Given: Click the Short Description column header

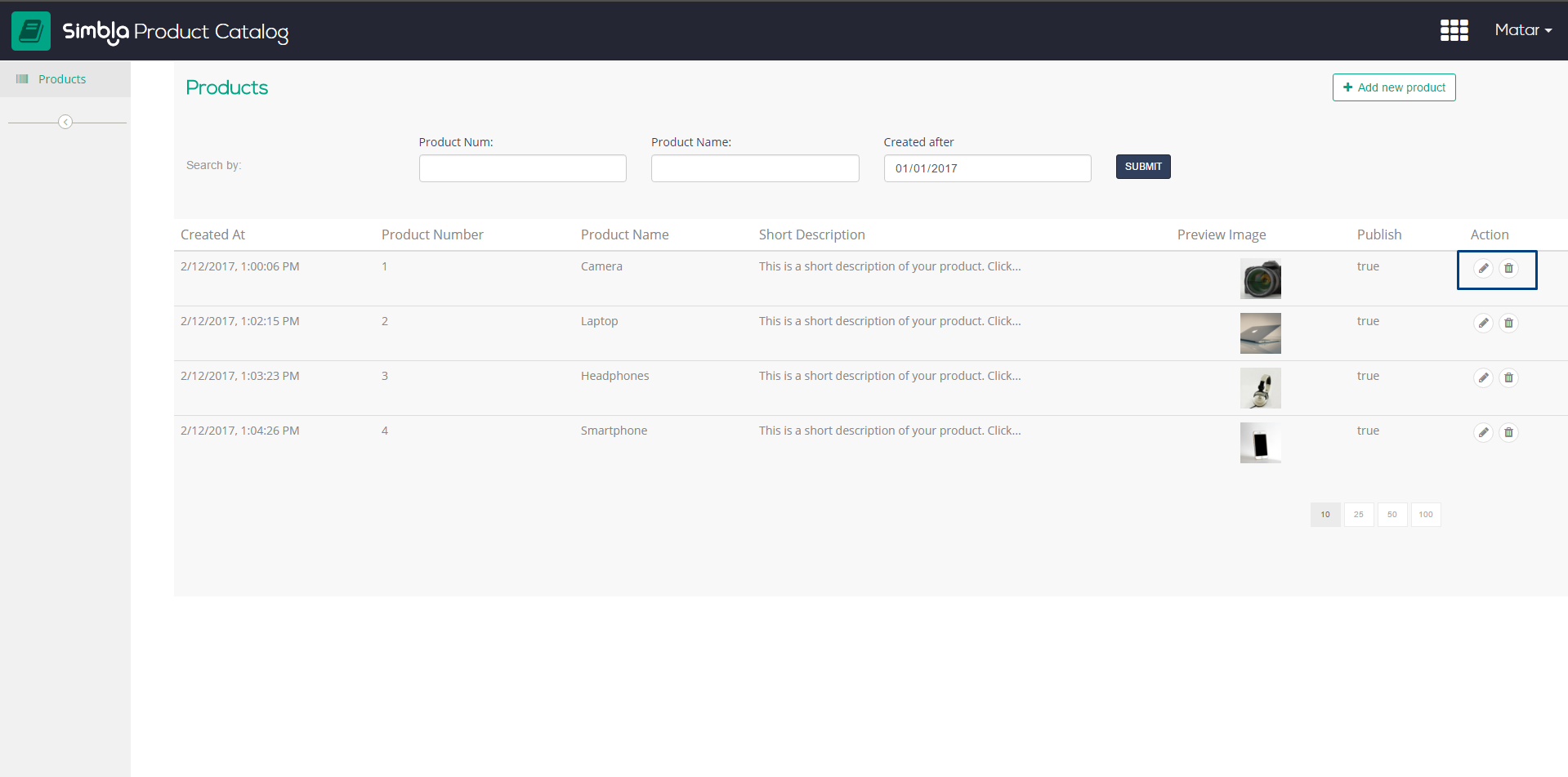Looking at the screenshot, I should (x=811, y=234).
